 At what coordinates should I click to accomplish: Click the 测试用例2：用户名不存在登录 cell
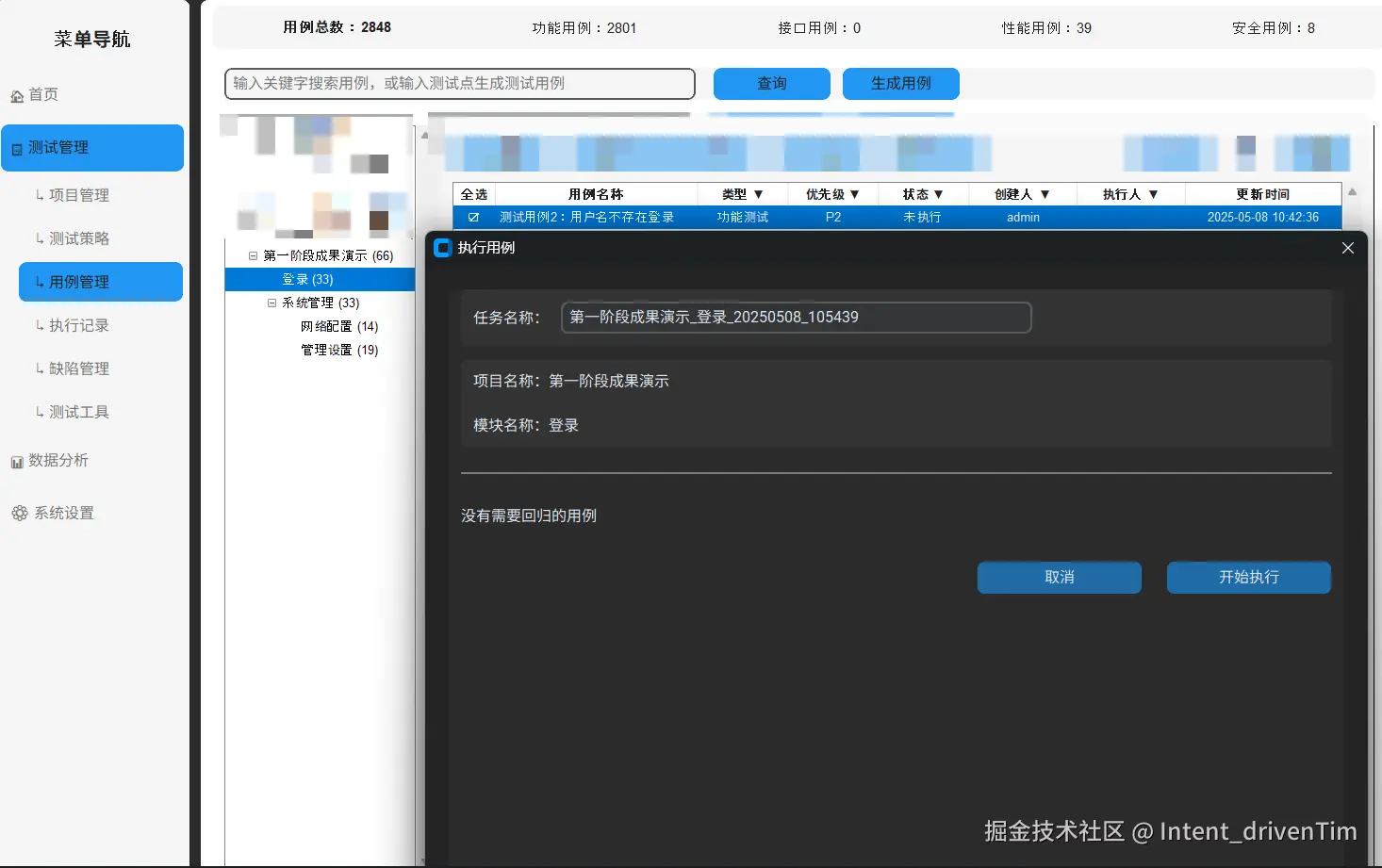[586, 217]
